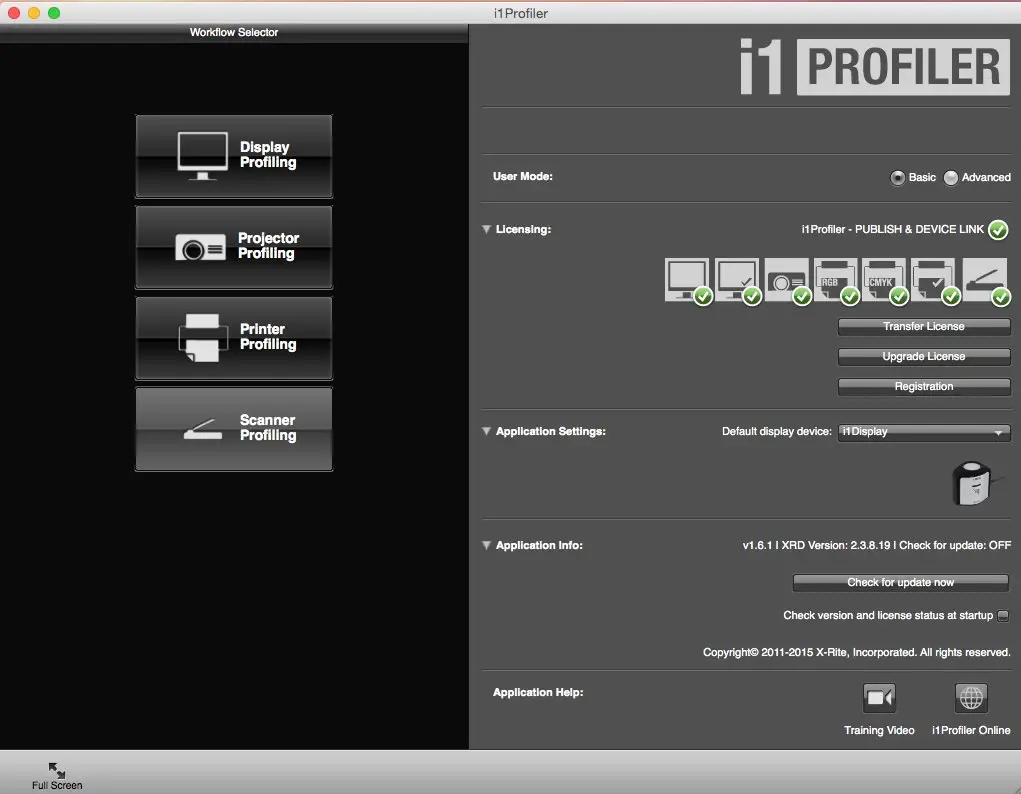1021x794 pixels.
Task: Click the green license status checkmark
Action: tap(998, 229)
